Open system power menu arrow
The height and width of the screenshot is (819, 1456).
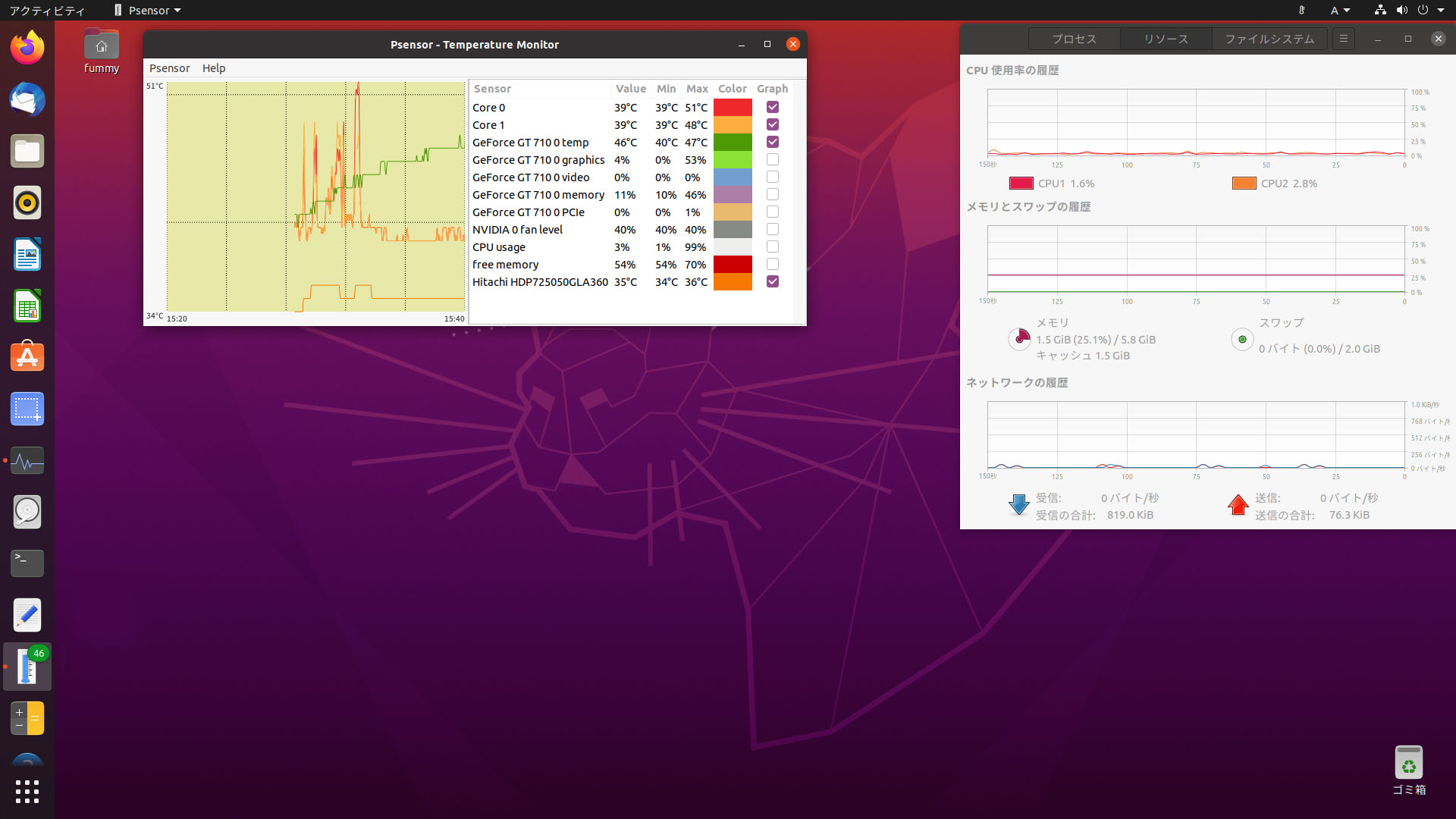point(1441,11)
